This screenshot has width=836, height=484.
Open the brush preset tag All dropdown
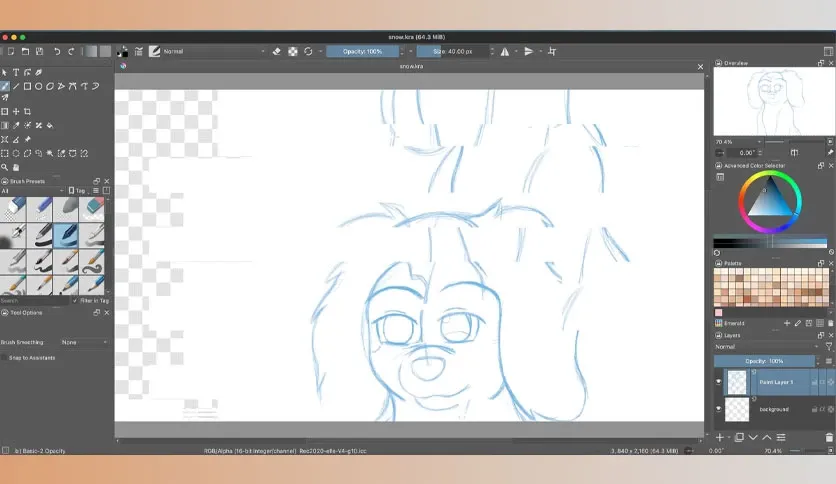[x=32, y=190]
